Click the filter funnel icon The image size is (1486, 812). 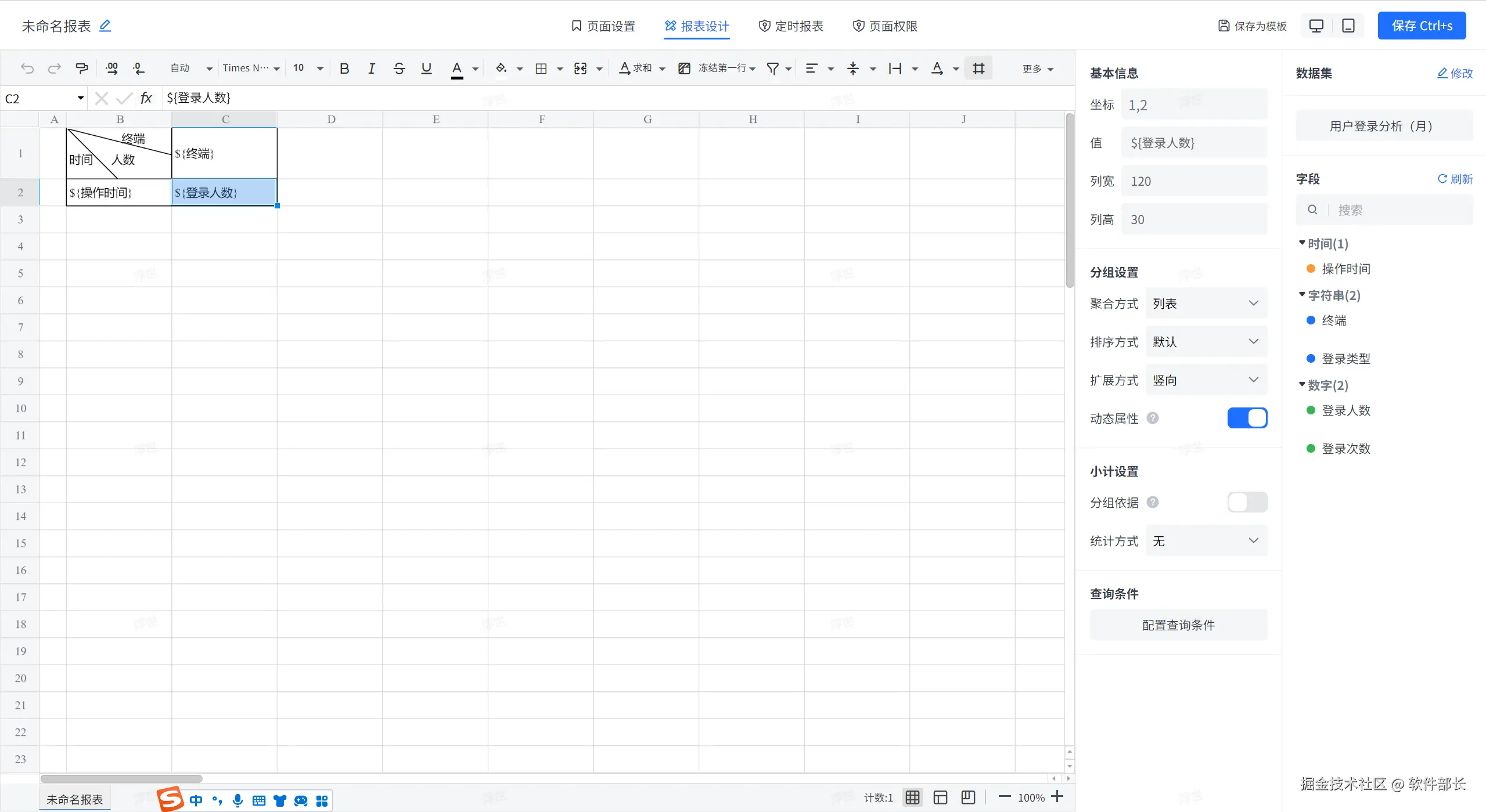click(x=772, y=68)
